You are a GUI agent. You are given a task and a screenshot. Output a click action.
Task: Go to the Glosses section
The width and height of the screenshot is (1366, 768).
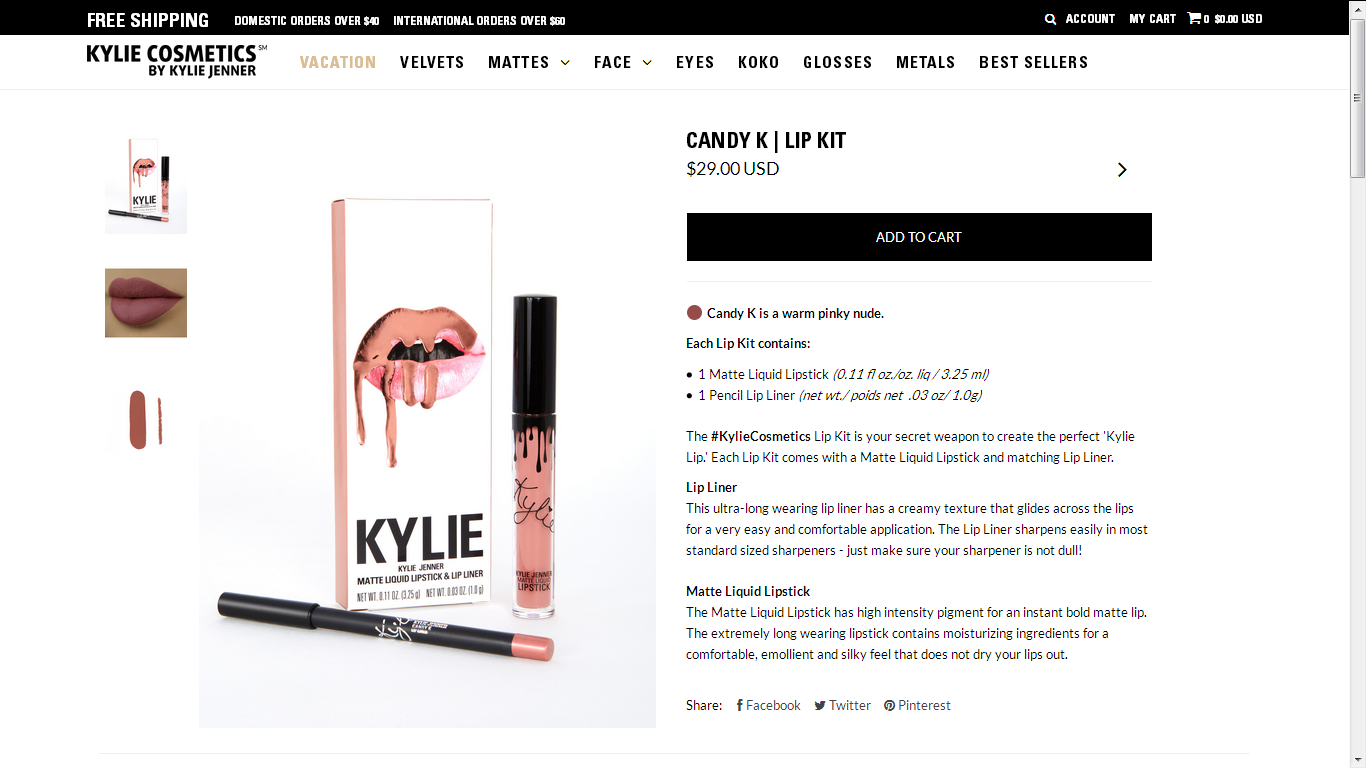point(838,62)
